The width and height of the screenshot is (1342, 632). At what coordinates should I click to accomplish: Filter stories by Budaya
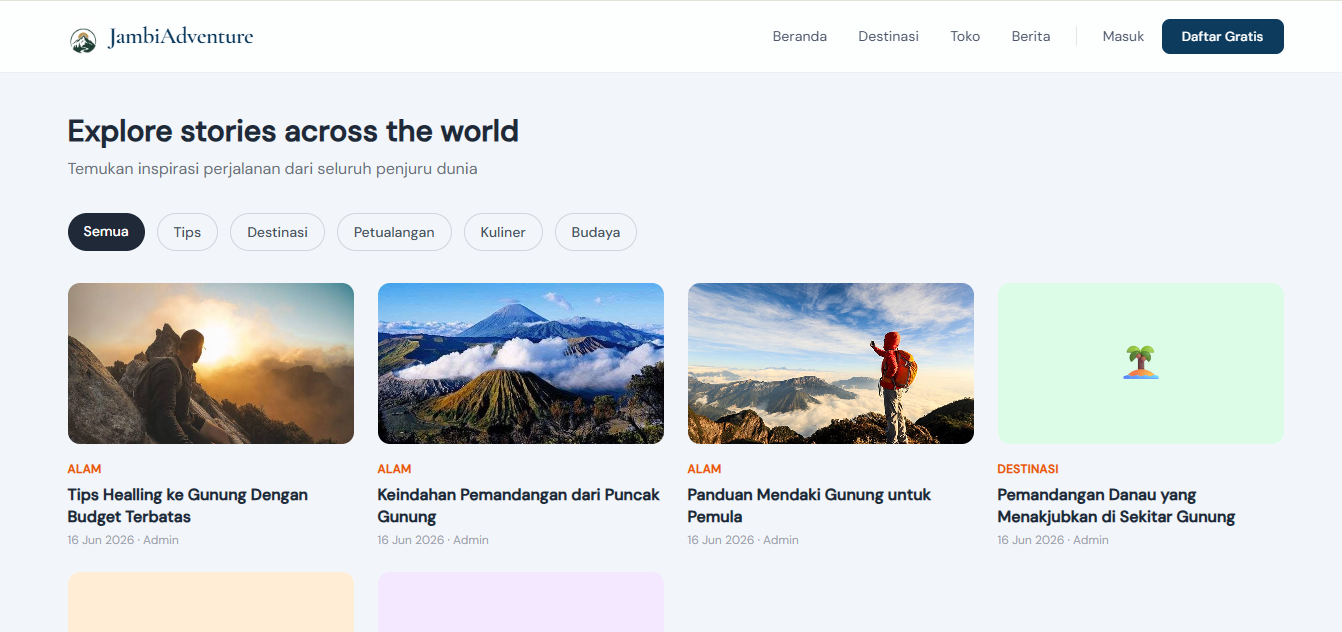tap(596, 232)
